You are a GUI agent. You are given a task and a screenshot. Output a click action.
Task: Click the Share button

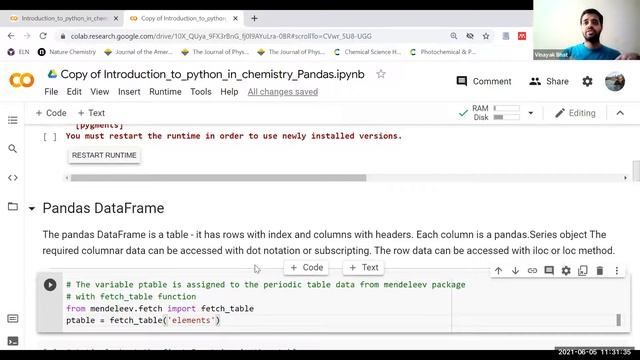click(x=549, y=81)
